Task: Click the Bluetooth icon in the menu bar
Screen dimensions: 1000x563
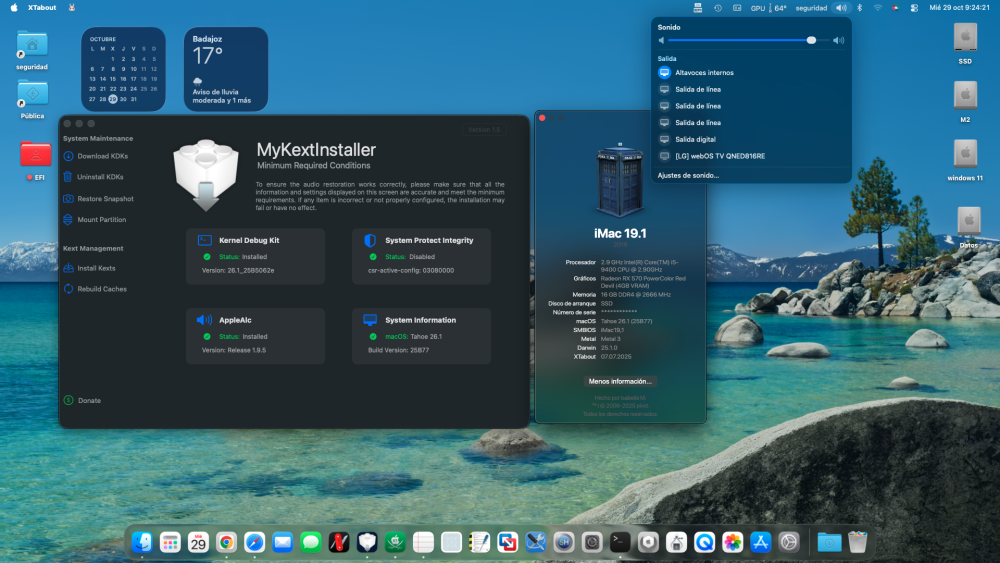Action: (860, 8)
